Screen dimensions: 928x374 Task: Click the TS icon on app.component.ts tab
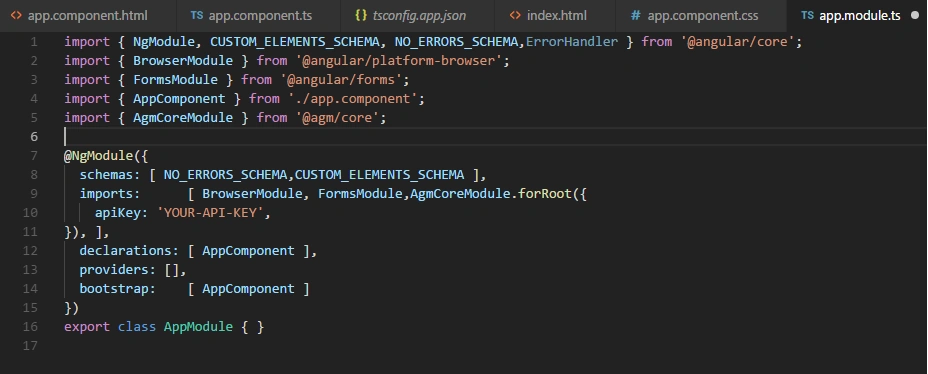pos(197,15)
